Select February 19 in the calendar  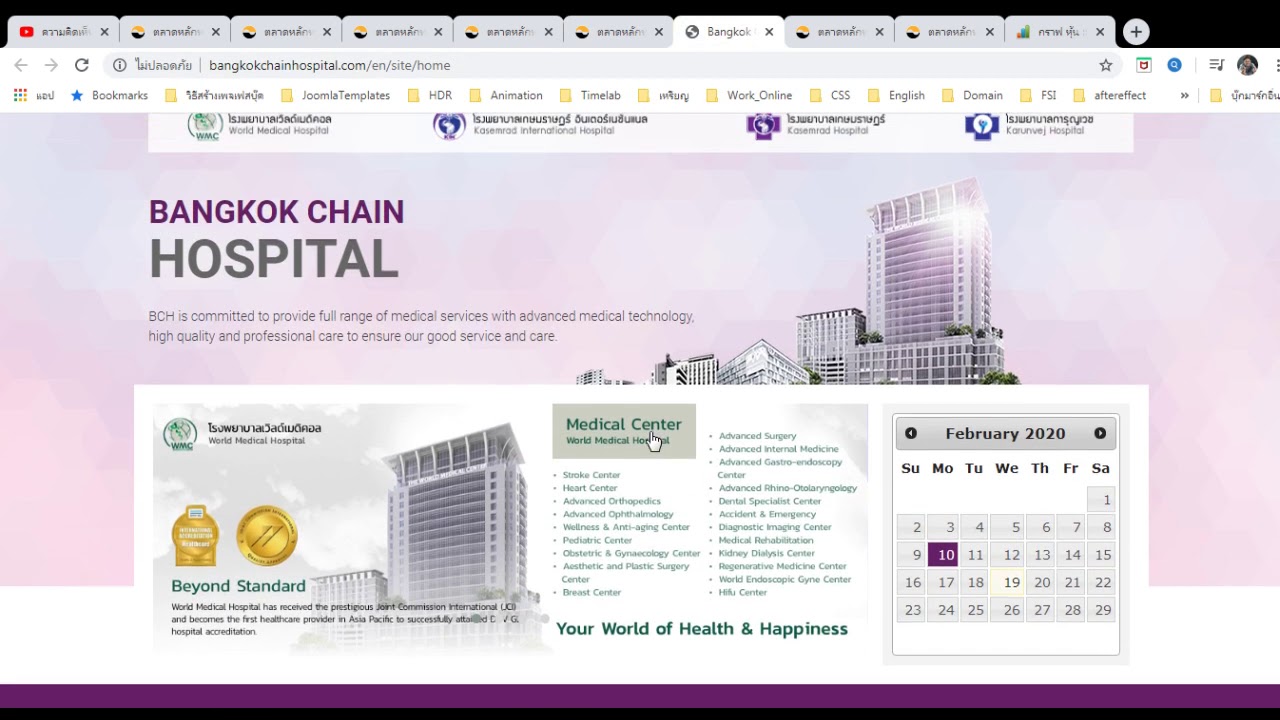[x=1008, y=582]
